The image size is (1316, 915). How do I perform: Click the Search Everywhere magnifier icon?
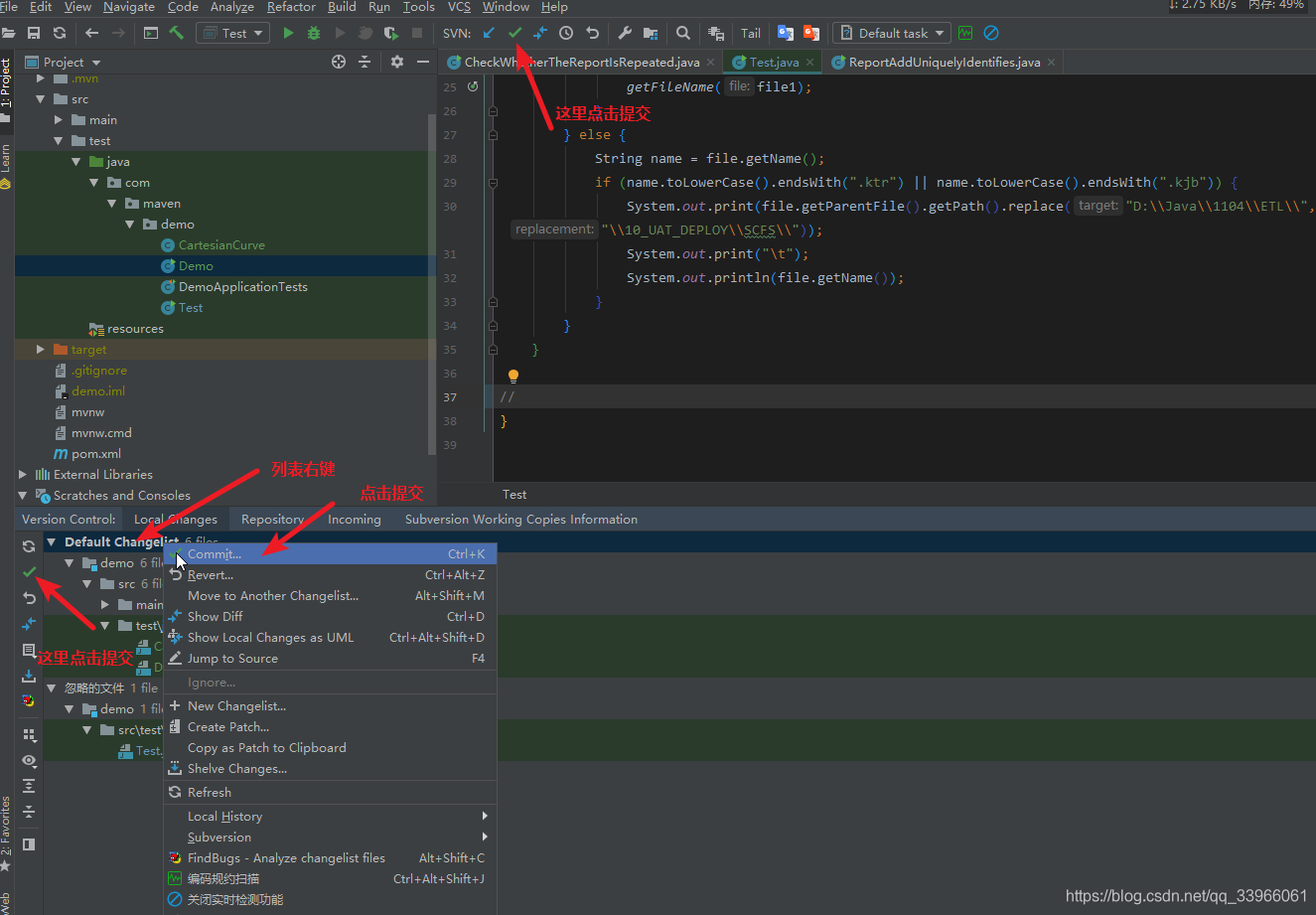pos(684,33)
